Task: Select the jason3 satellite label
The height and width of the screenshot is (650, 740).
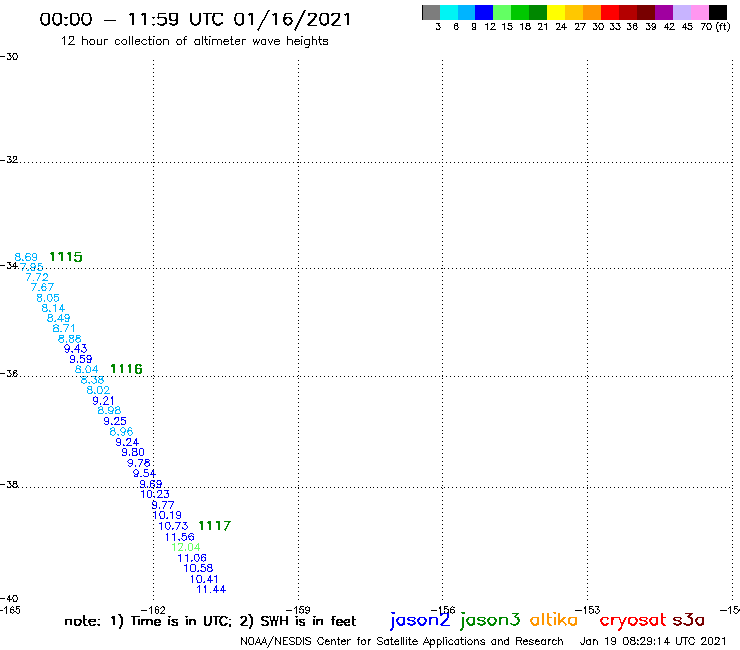Action: 490,620
